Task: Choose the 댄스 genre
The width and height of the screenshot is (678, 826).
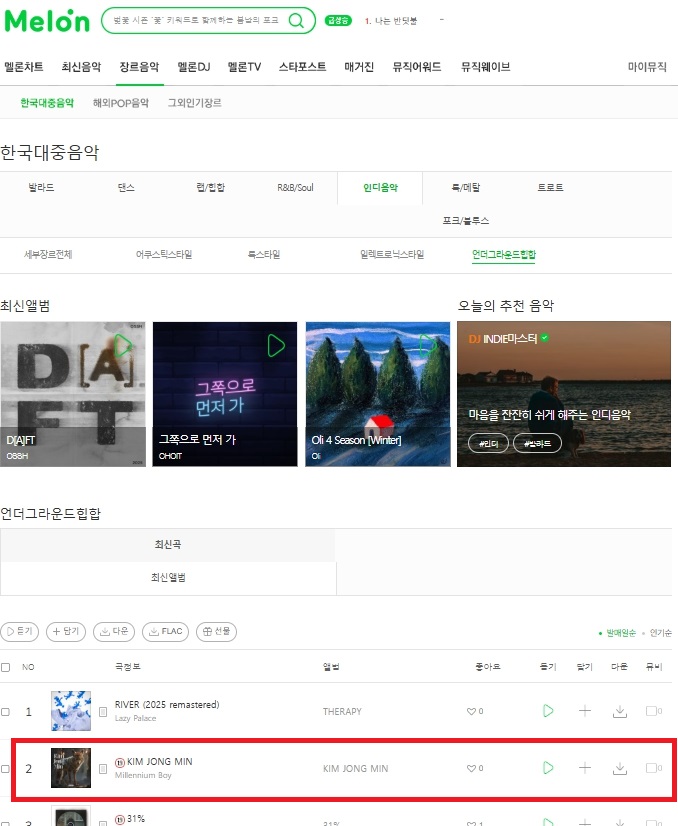Action: tap(126, 188)
